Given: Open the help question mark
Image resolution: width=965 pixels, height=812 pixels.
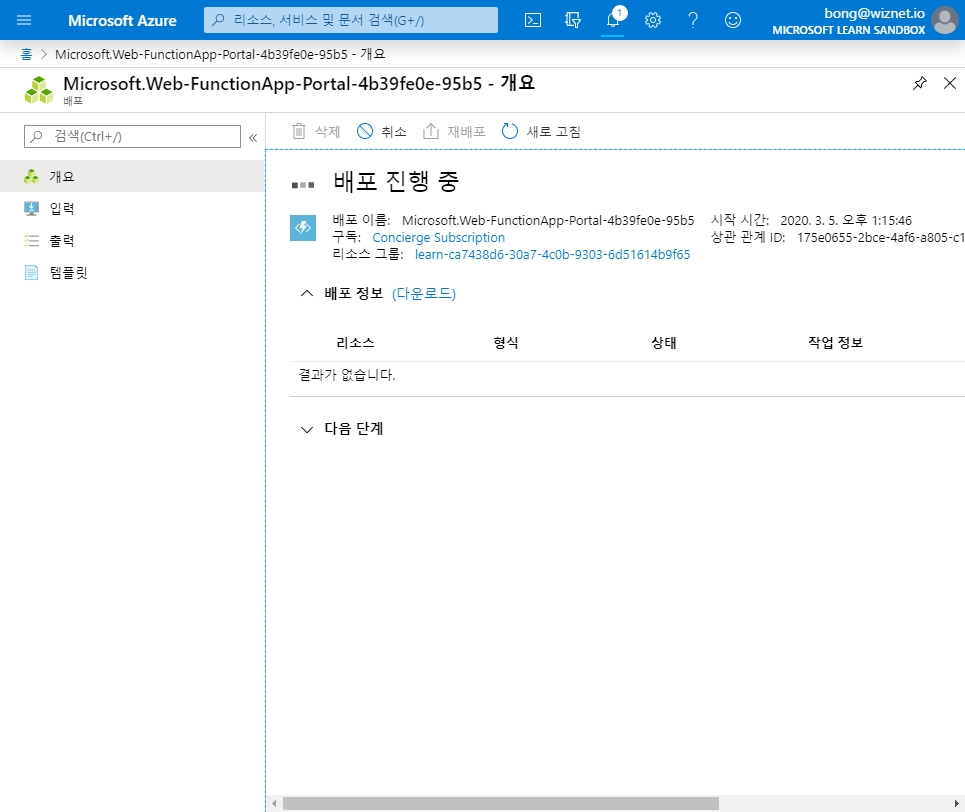Looking at the screenshot, I should pyautogui.click(x=693, y=20).
